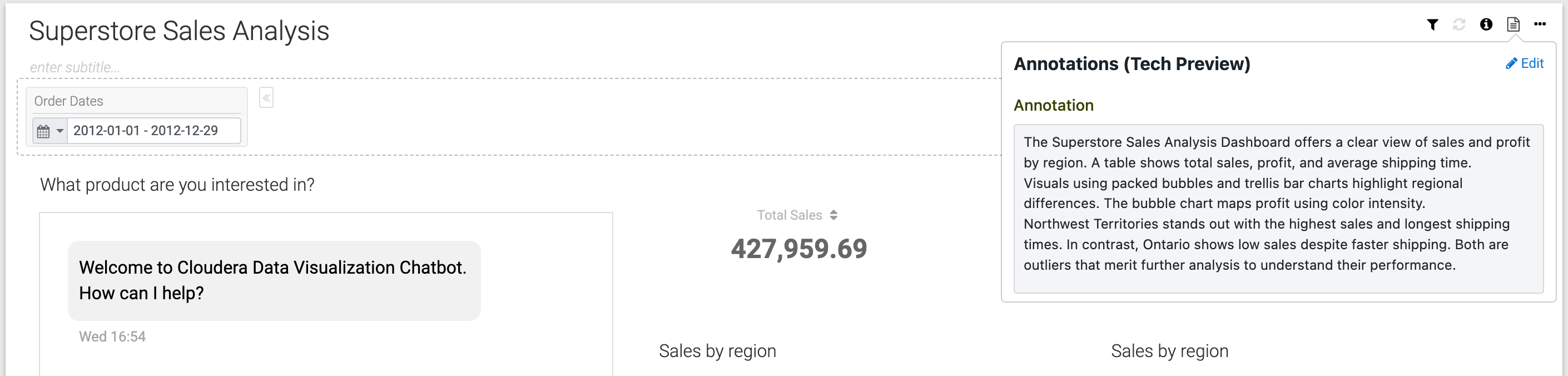Expand the date picker dropdown caret
The image size is (1568, 376).
59,131
